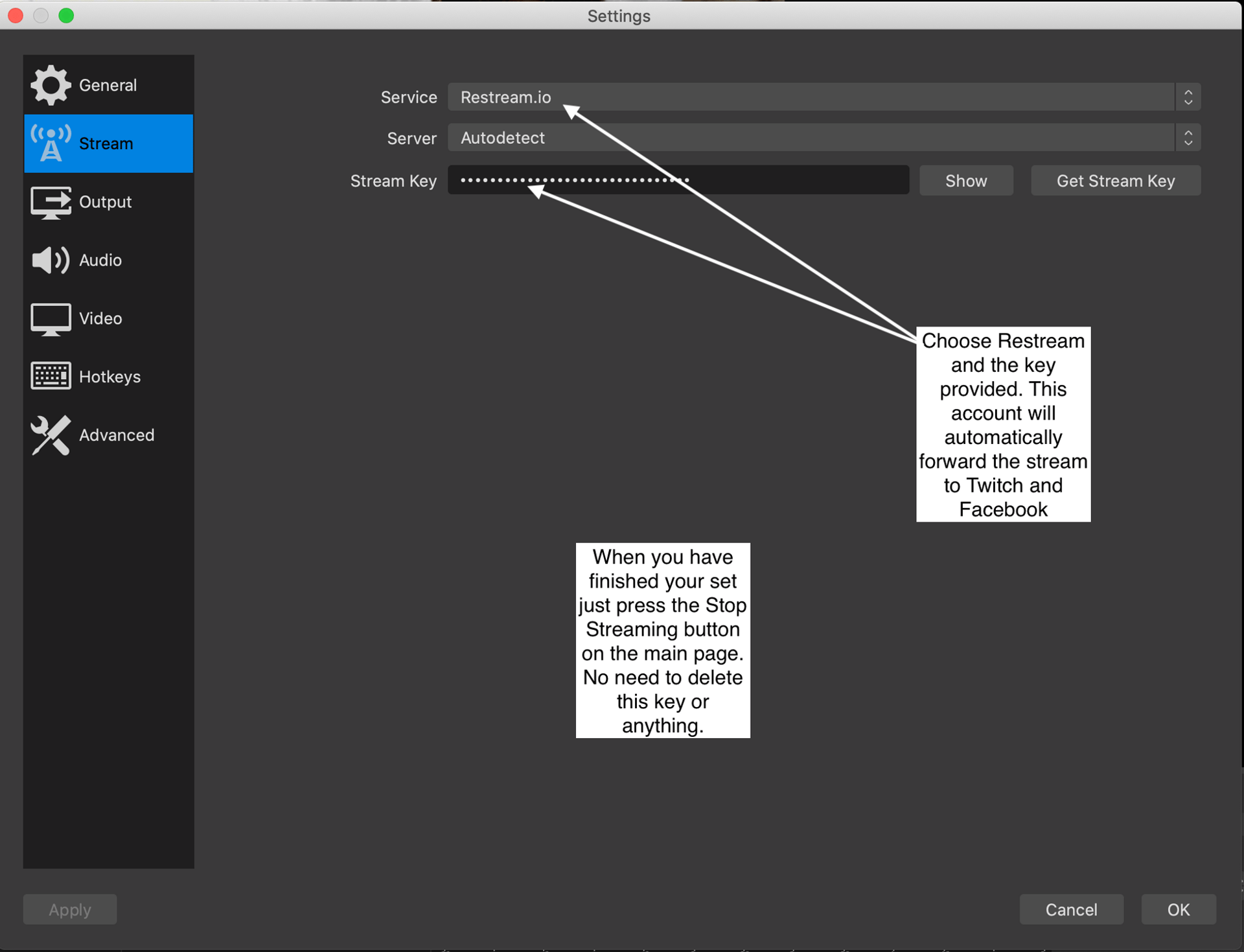Screen dimensions: 1244x952
Task: Expand the Server dropdown showing Autodetect
Action: click(x=824, y=138)
